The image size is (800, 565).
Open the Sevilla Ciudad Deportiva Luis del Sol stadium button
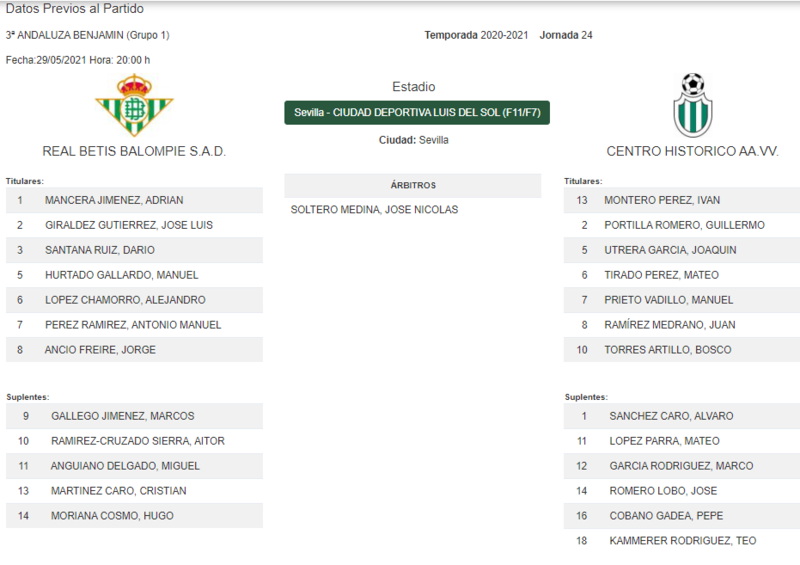[x=417, y=112]
